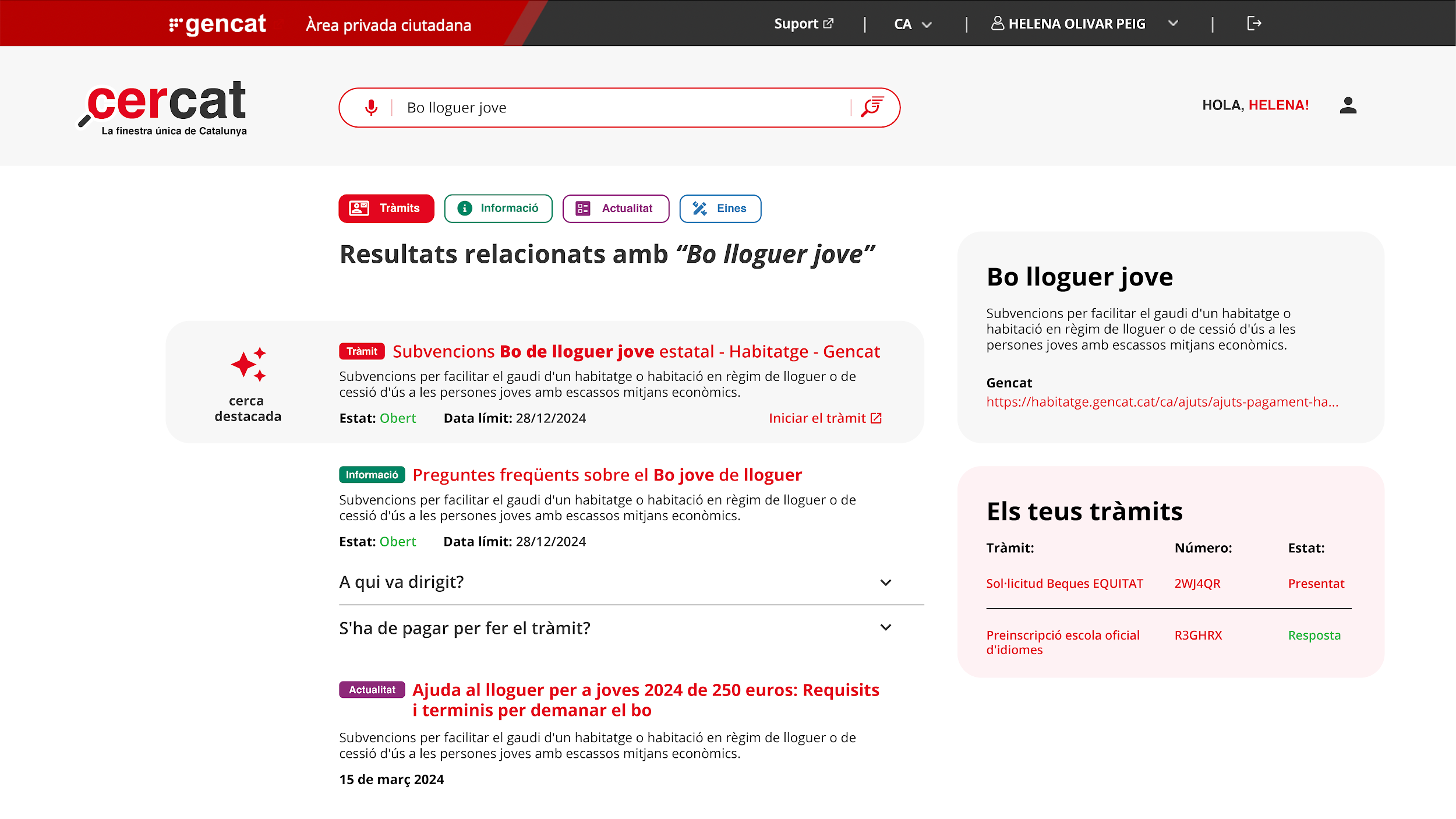Screen dimensions: 1456x819
Task: Open the CA language dropdown
Action: [x=913, y=24]
